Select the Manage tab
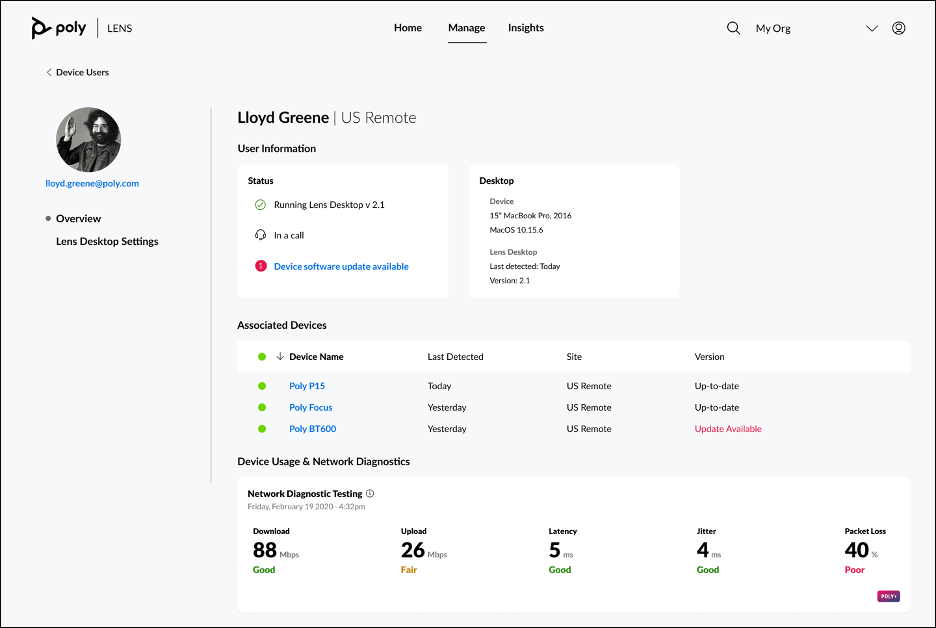Screen dimensions: 936x628 467,28
